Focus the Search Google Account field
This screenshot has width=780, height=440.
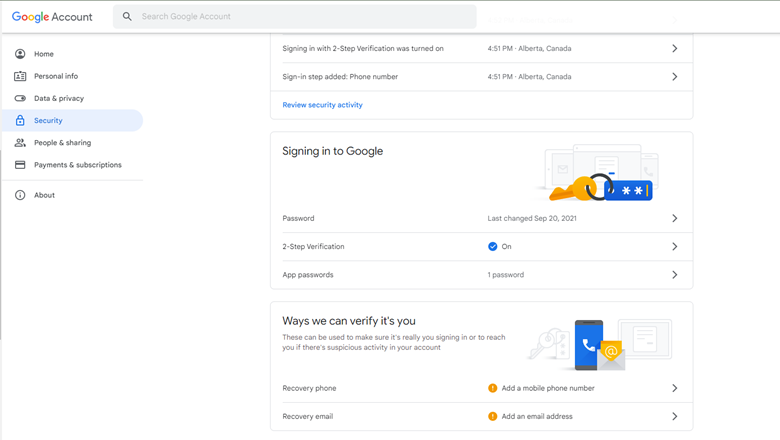(300, 17)
